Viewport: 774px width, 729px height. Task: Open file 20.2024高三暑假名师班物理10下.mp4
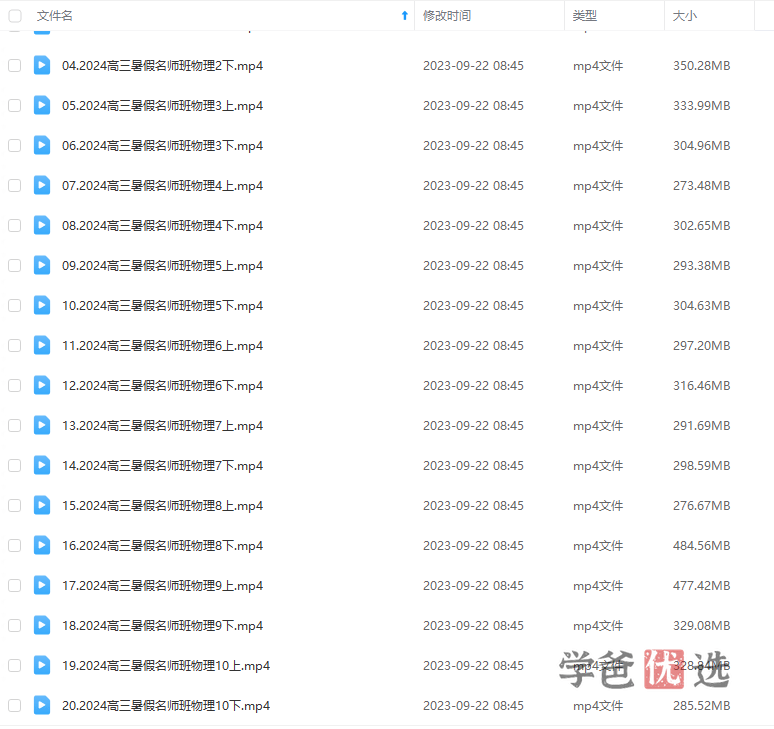point(166,705)
